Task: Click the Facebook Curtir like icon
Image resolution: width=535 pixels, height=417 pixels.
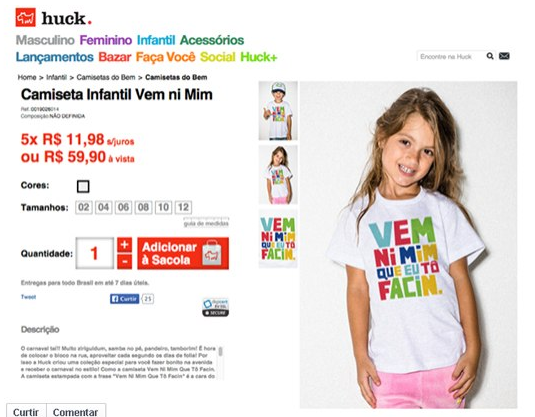Action: pyautogui.click(x=125, y=299)
